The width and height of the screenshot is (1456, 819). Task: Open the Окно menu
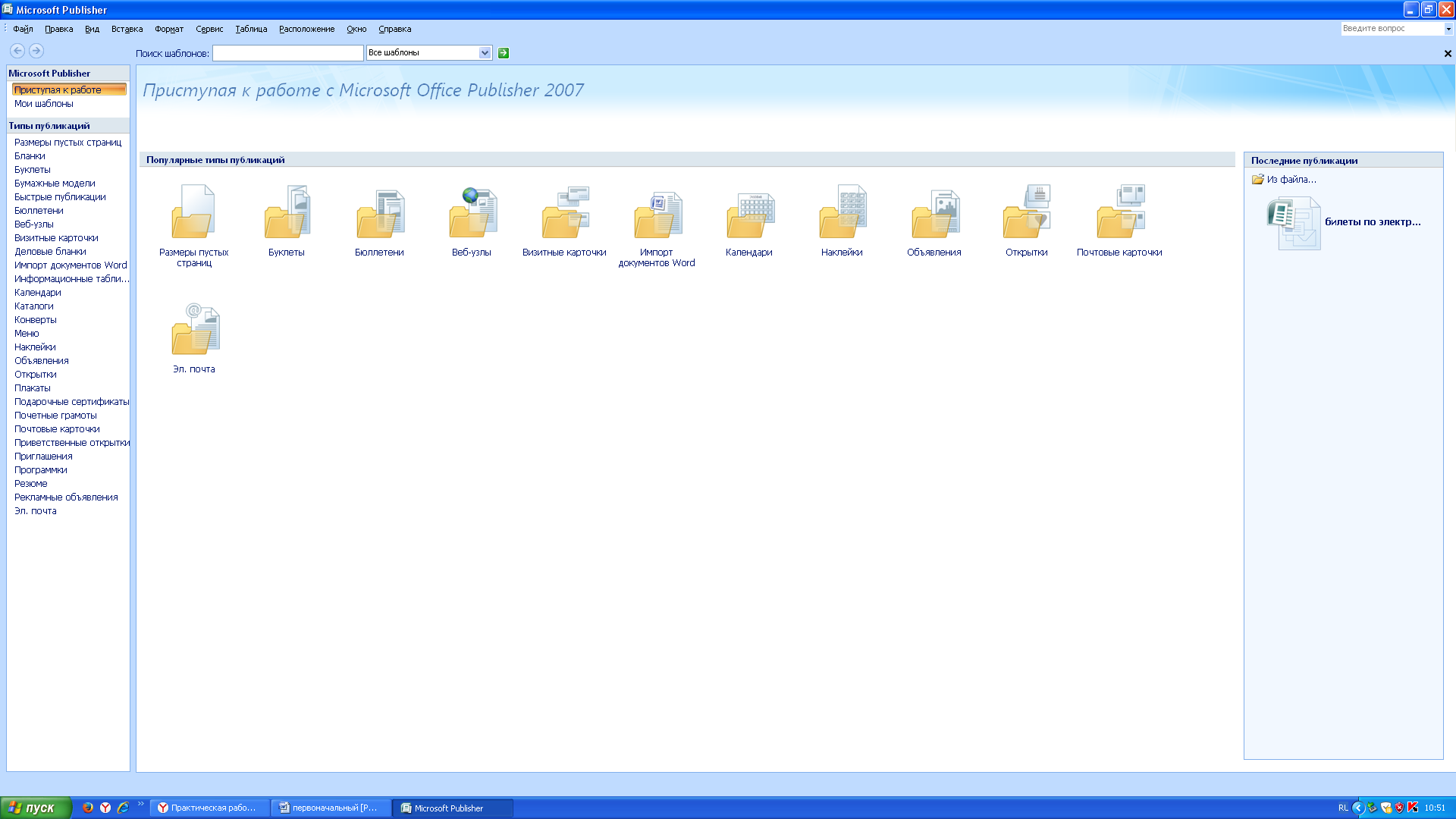click(356, 29)
